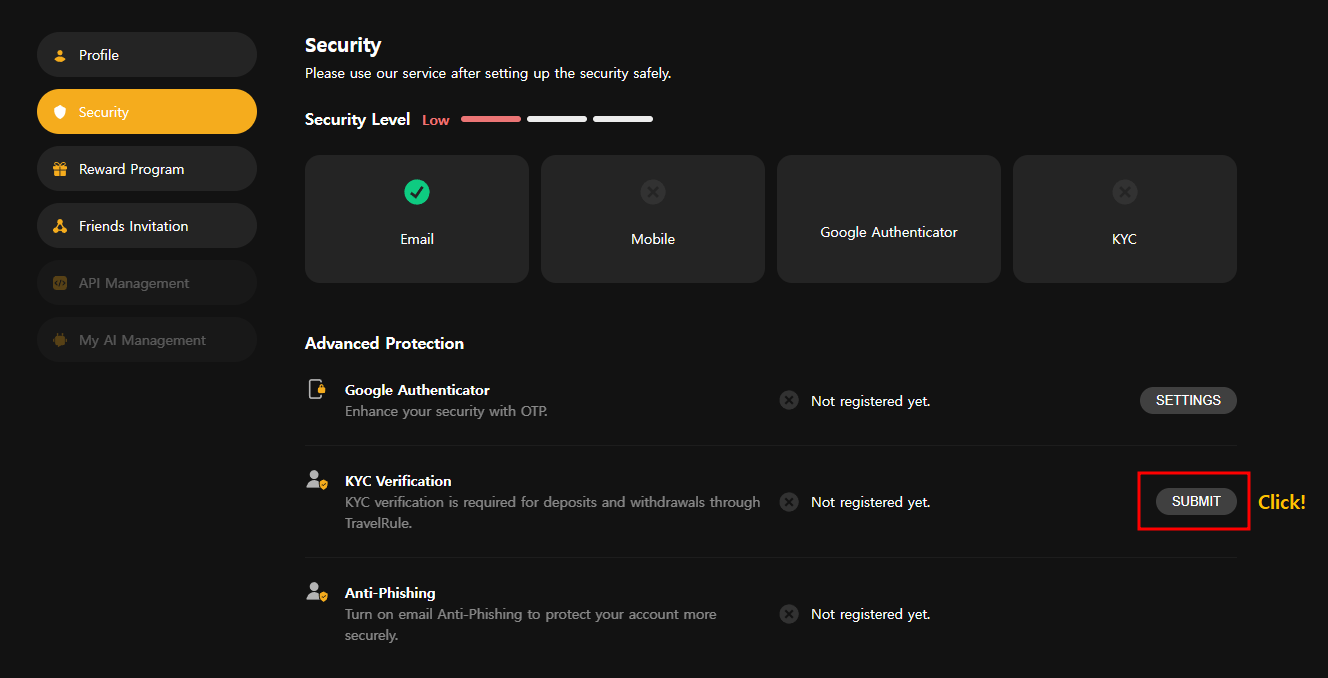Click the 'Anti-Phishing' title
This screenshot has width=1328, height=678.
[x=390, y=593]
